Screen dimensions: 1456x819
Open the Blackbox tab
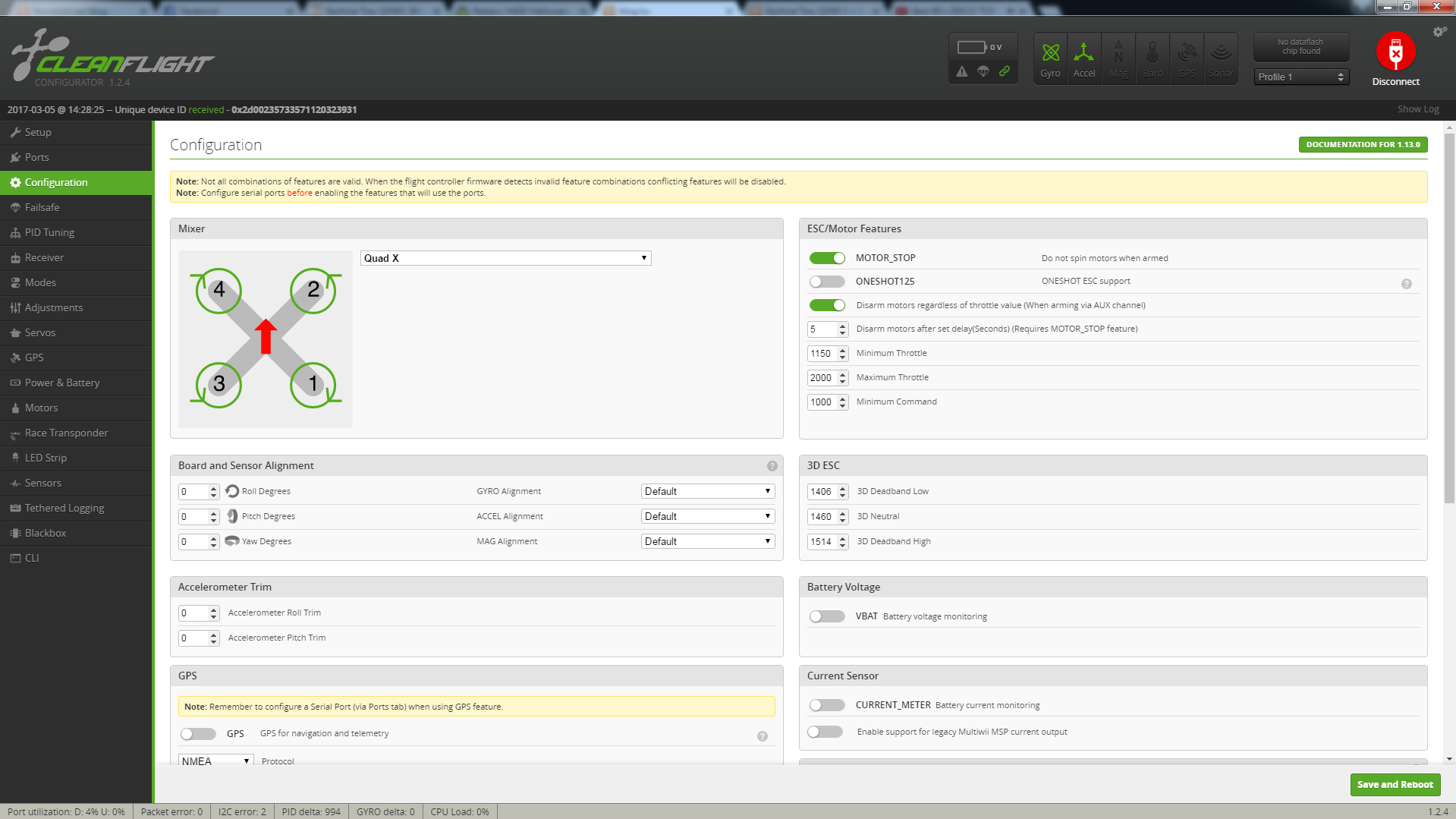point(76,533)
